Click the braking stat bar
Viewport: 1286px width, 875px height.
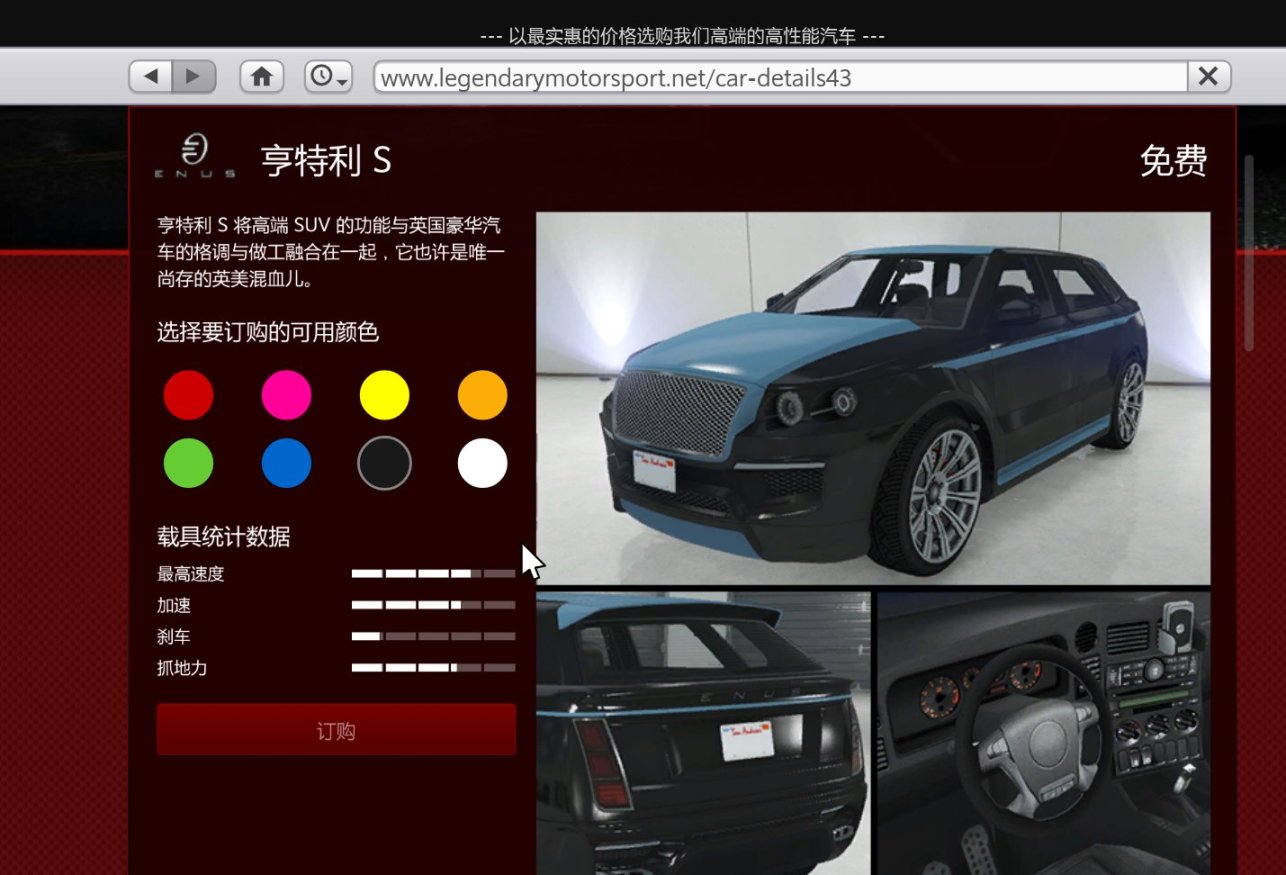coord(433,636)
